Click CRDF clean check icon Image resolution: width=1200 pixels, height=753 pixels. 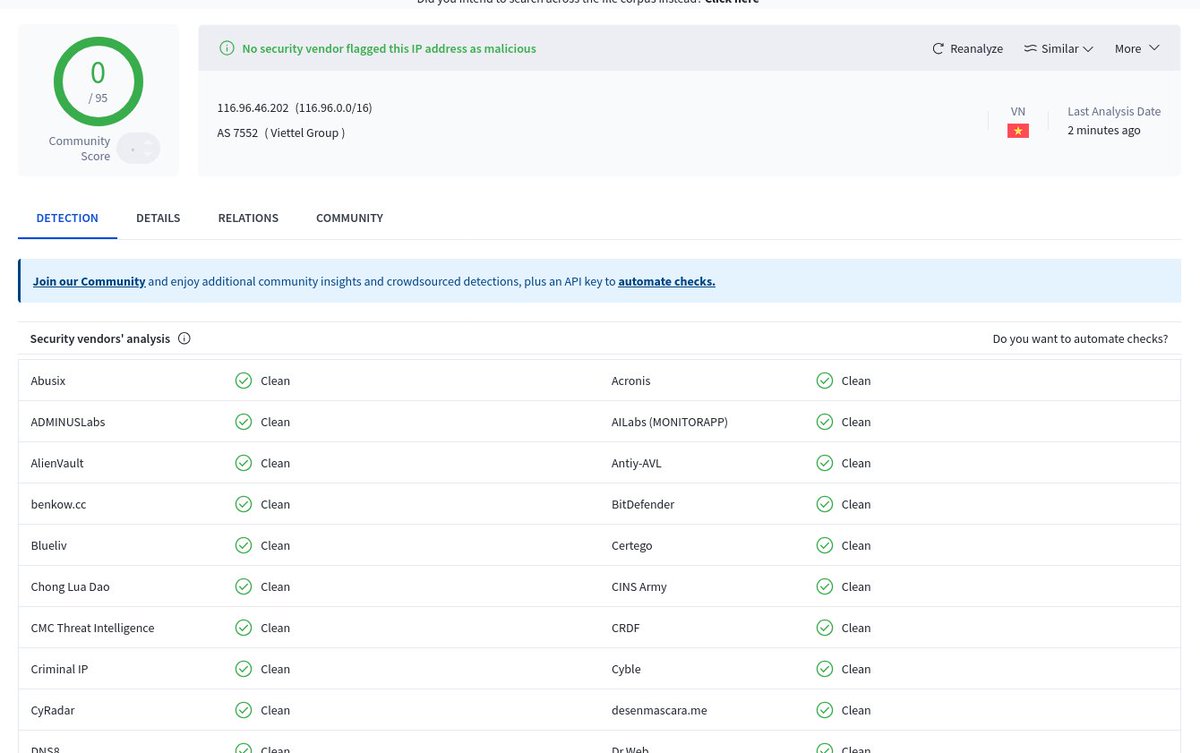coord(824,628)
